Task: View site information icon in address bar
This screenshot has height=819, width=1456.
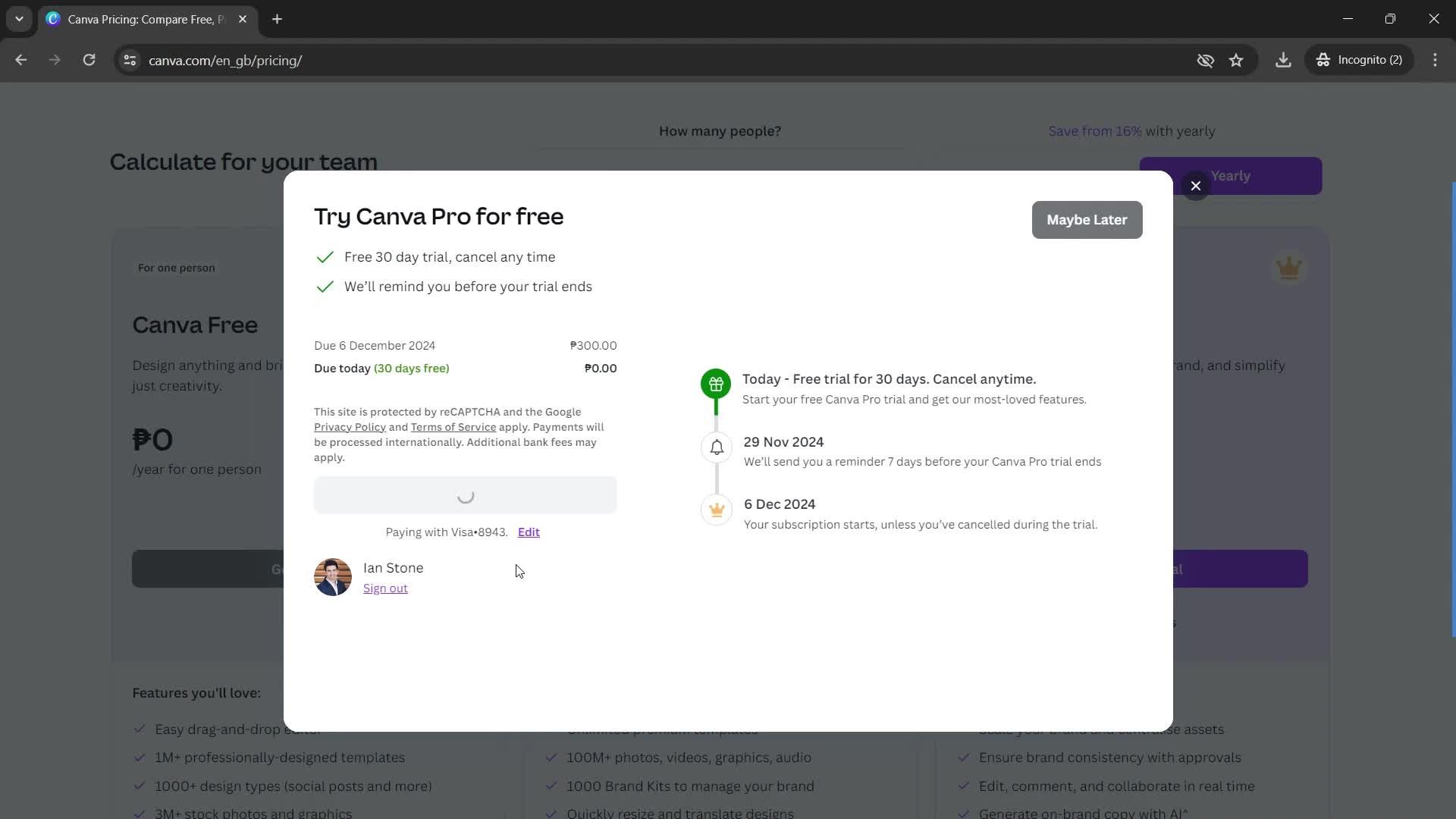Action: (x=130, y=60)
